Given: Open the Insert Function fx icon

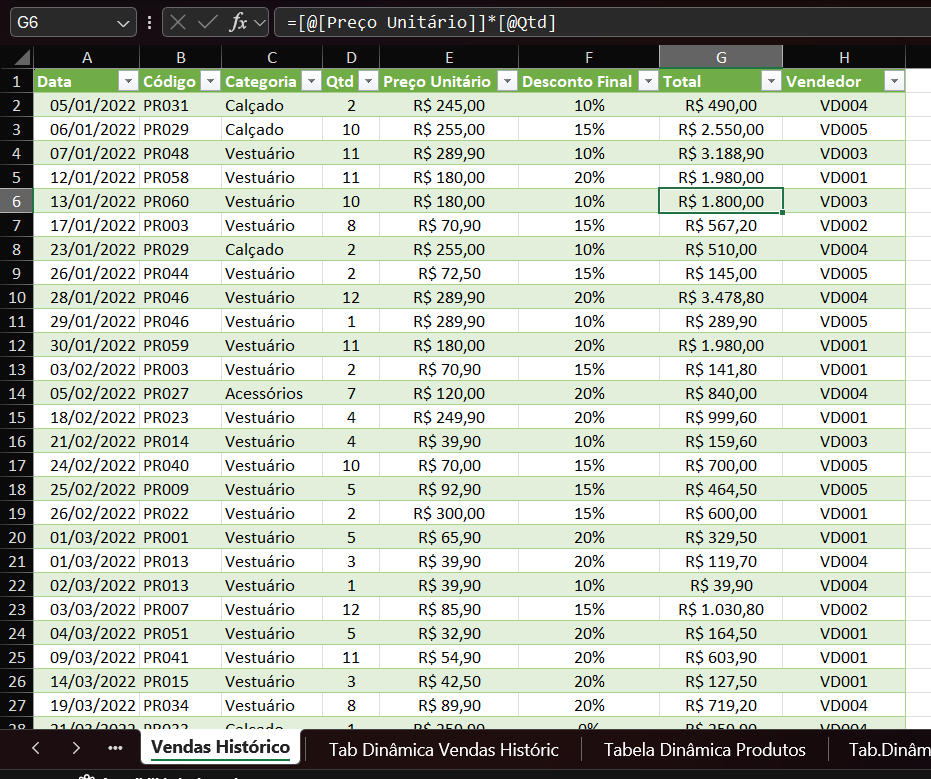Looking at the screenshot, I should point(238,23).
